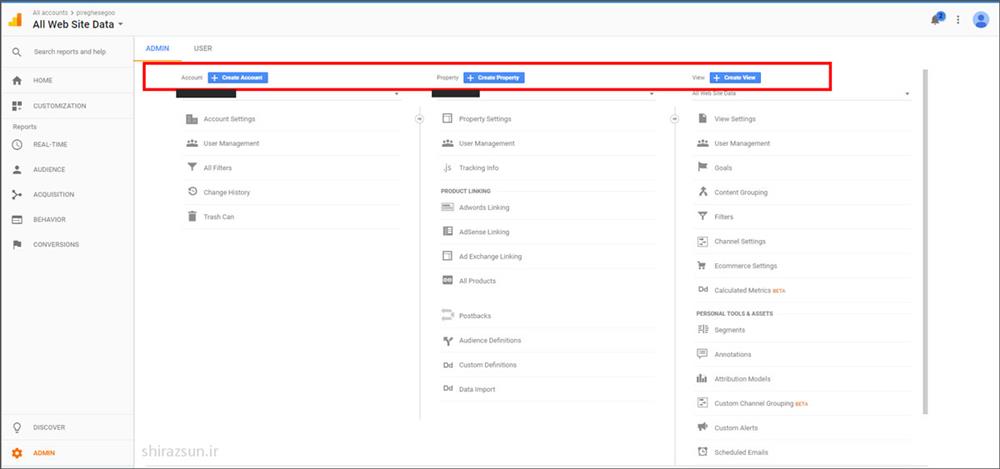Click the search magnifier icon
The height and width of the screenshot is (469, 1000).
(x=17, y=52)
